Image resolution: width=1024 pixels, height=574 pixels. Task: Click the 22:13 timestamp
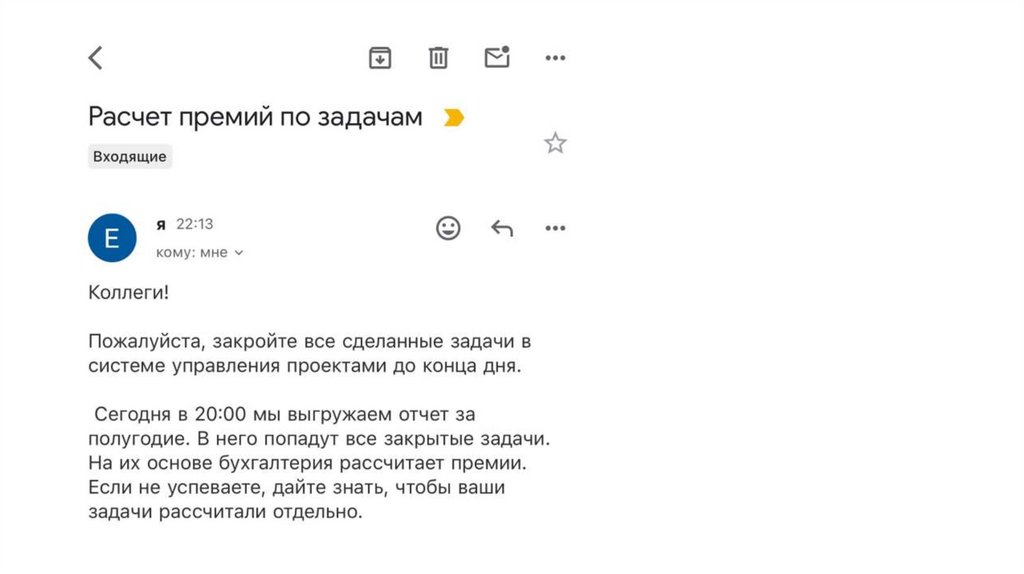click(195, 224)
